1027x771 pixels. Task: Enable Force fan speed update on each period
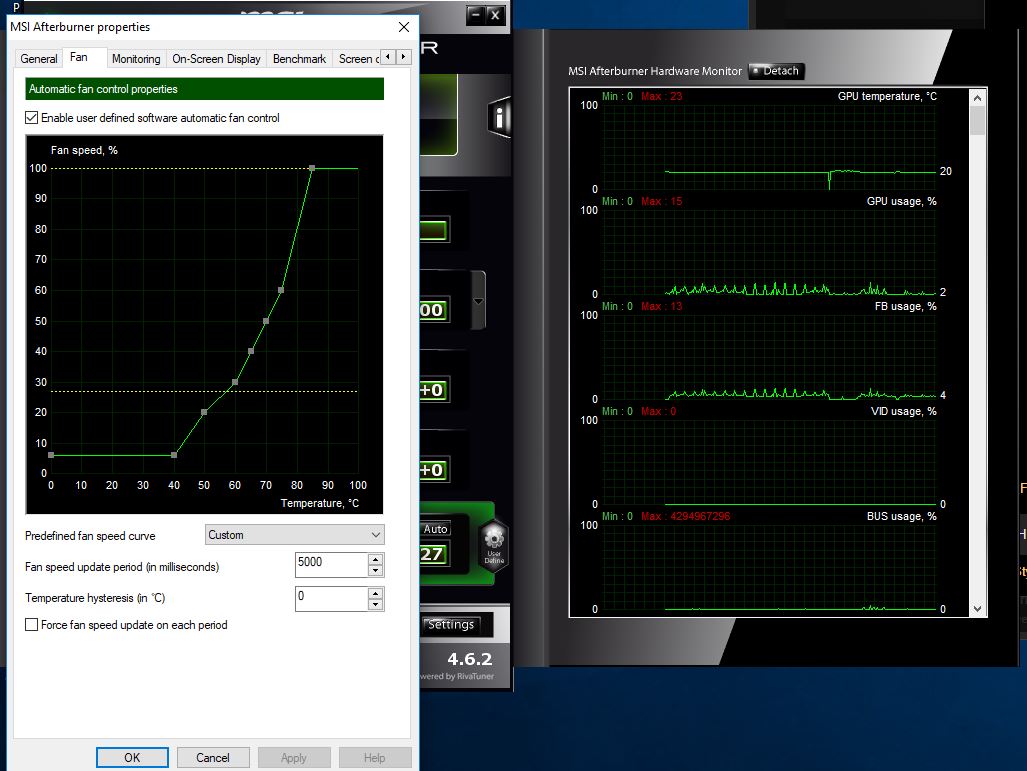(32, 625)
